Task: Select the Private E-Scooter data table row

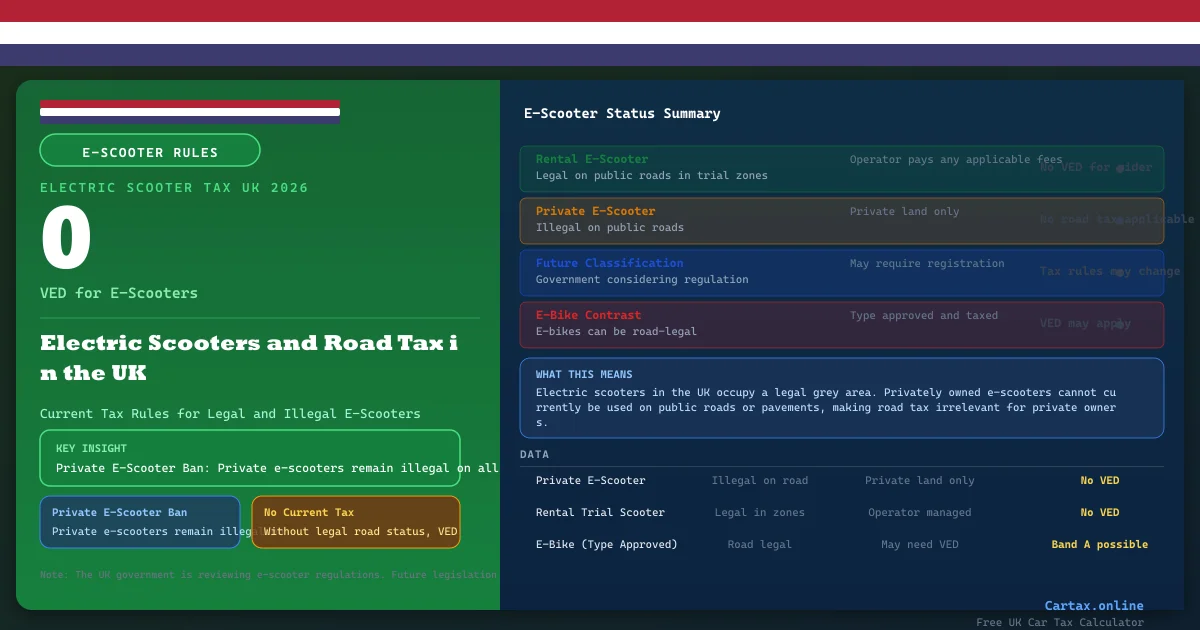Action: pyautogui.click(x=841, y=481)
